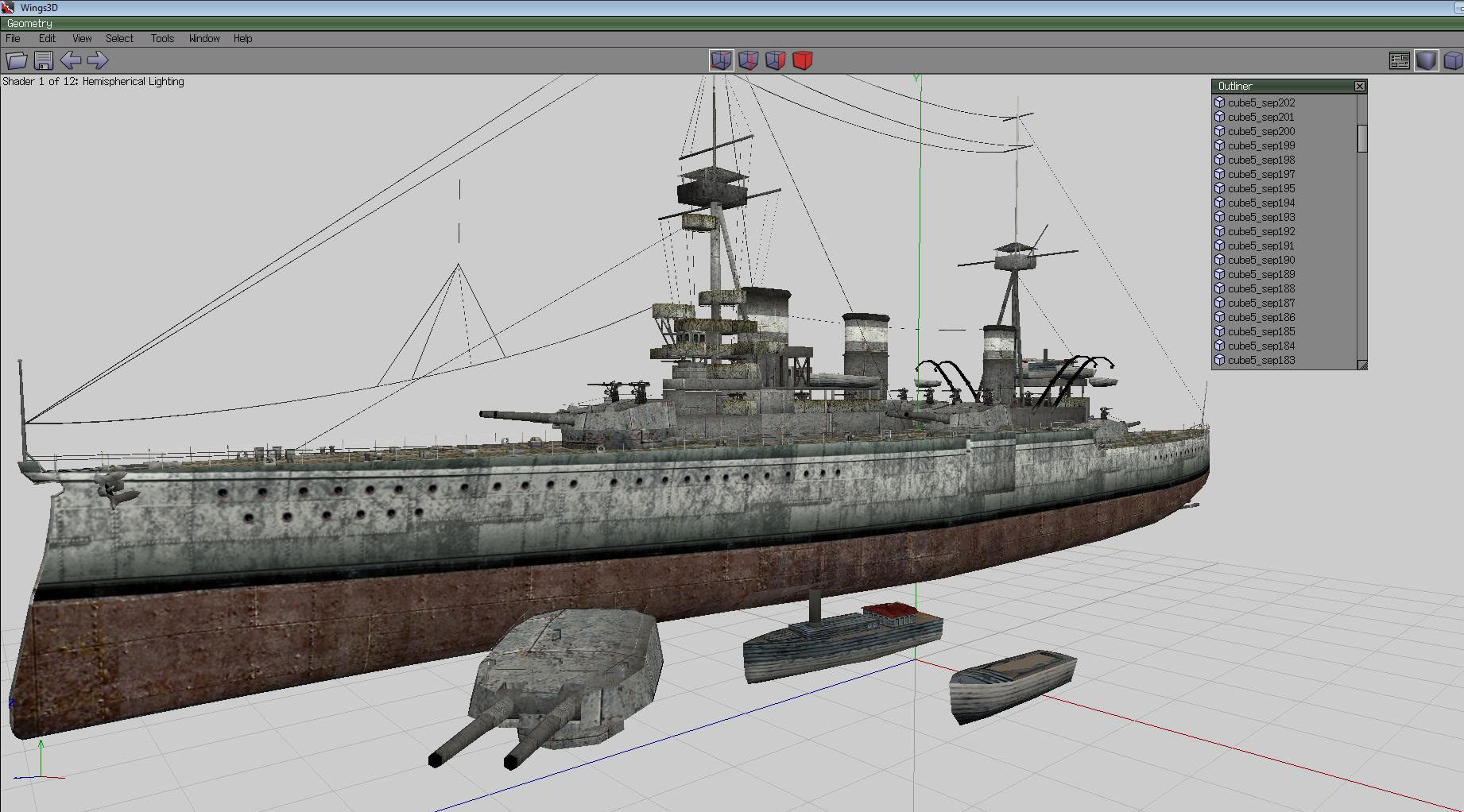Click the object icon beside cube5_sep185
Screen dimensions: 1464x812
pyautogui.click(x=1219, y=331)
